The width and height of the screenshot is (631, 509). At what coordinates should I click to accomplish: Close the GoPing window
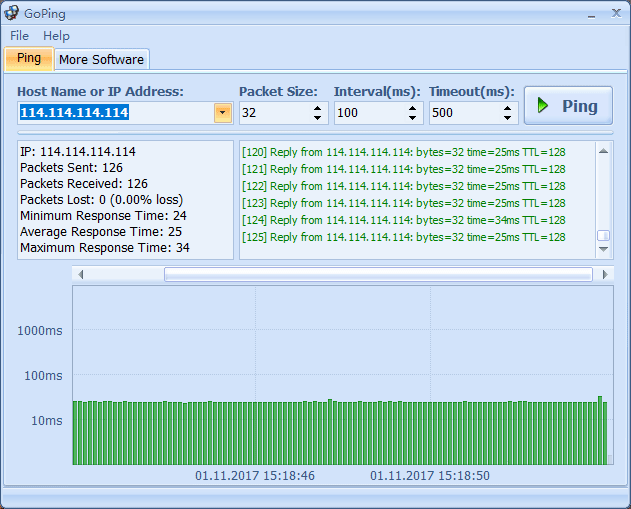tap(616, 13)
